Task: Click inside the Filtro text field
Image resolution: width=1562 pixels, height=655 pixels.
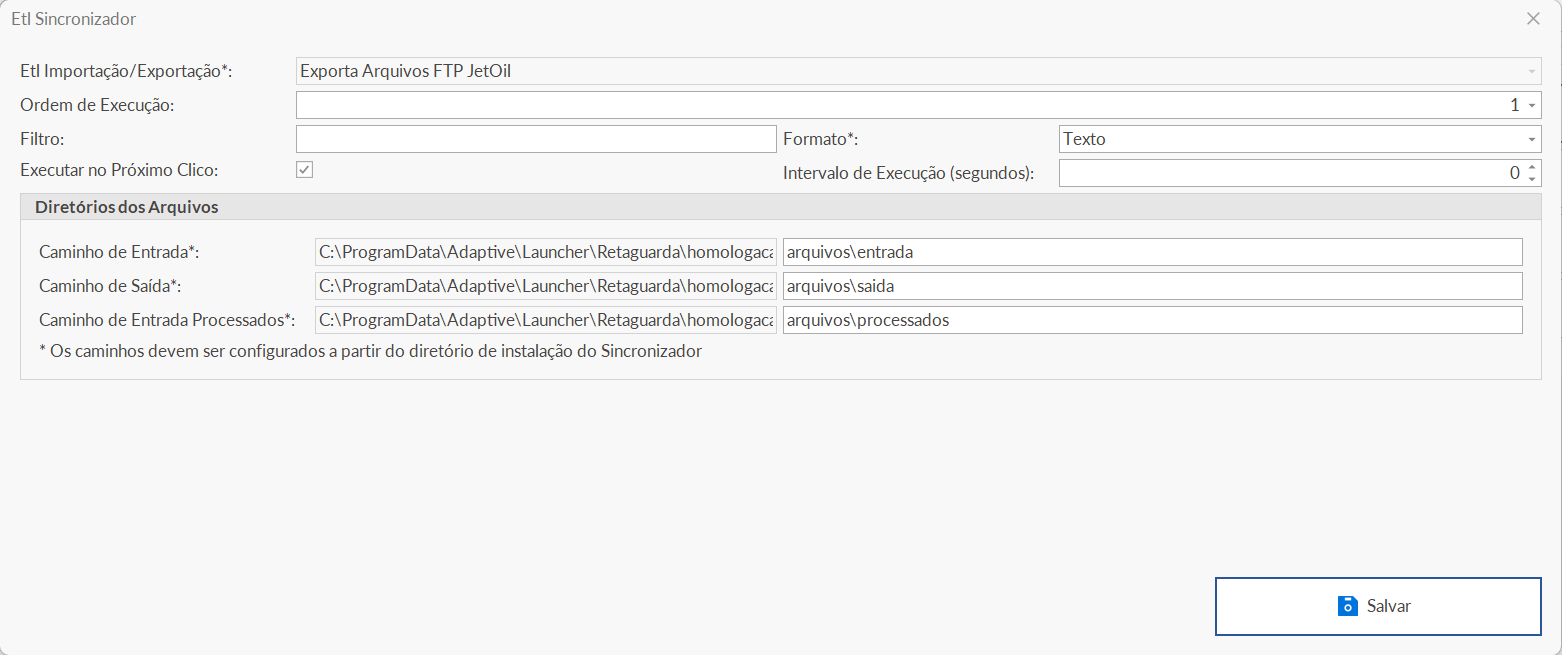Action: (x=536, y=139)
